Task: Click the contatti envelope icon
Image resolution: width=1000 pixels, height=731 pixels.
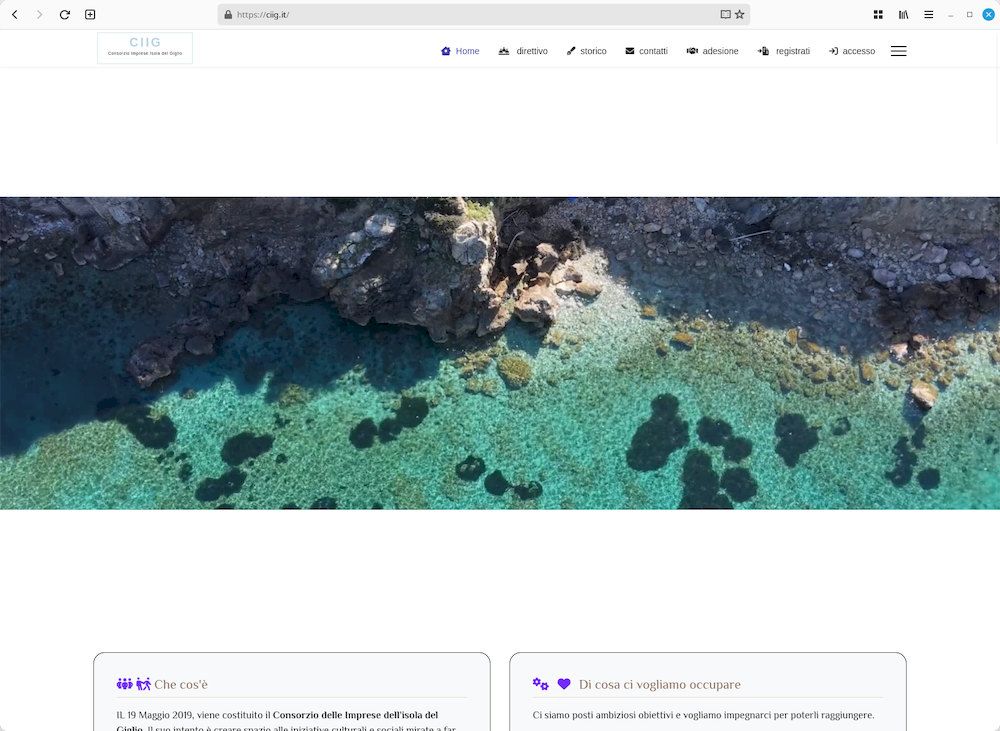Action: coord(629,51)
